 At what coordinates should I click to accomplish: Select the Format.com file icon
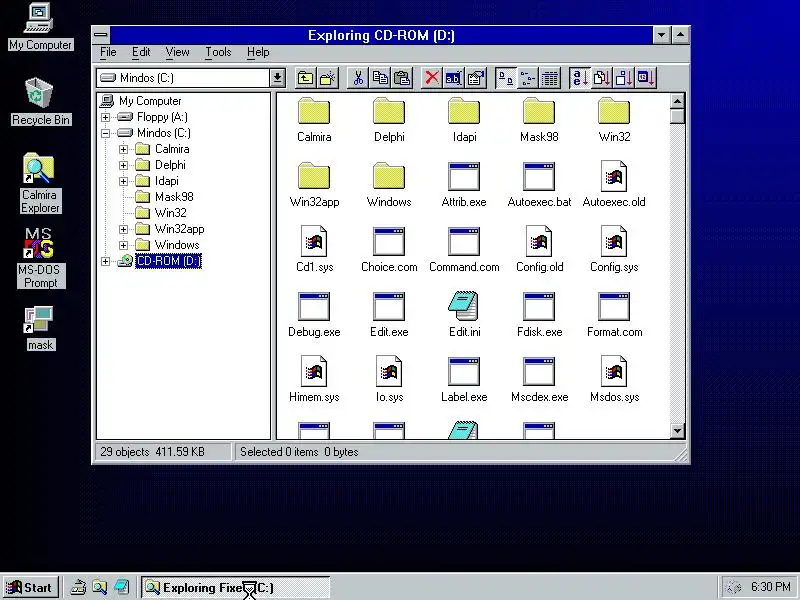click(614, 315)
